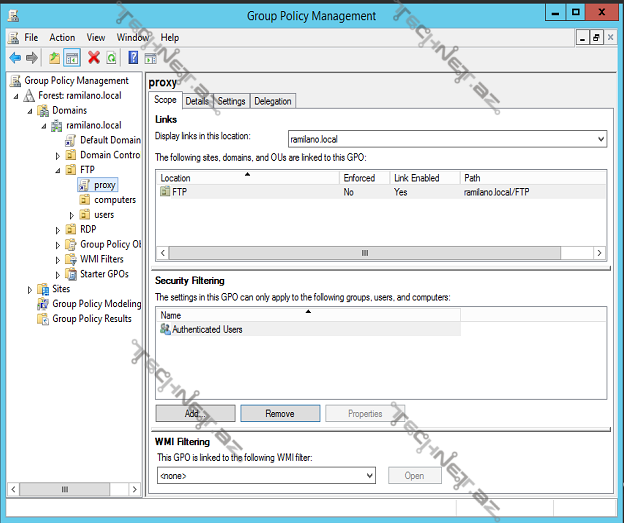Click the Add... button
Screen dimensions: 624x523
[x=195, y=413]
